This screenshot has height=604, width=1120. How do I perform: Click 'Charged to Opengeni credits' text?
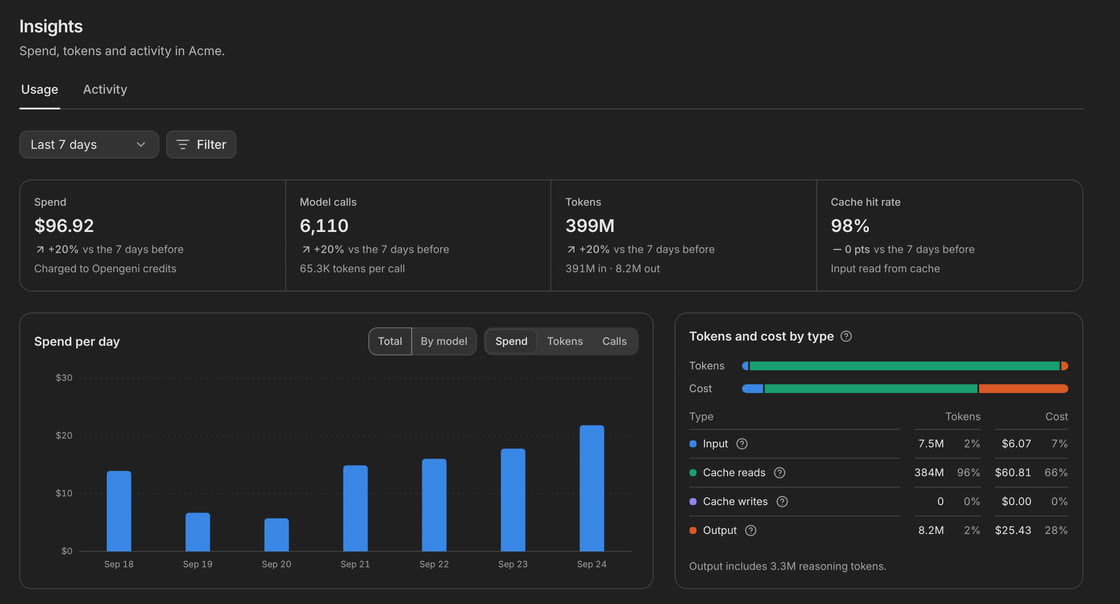click(x=105, y=268)
